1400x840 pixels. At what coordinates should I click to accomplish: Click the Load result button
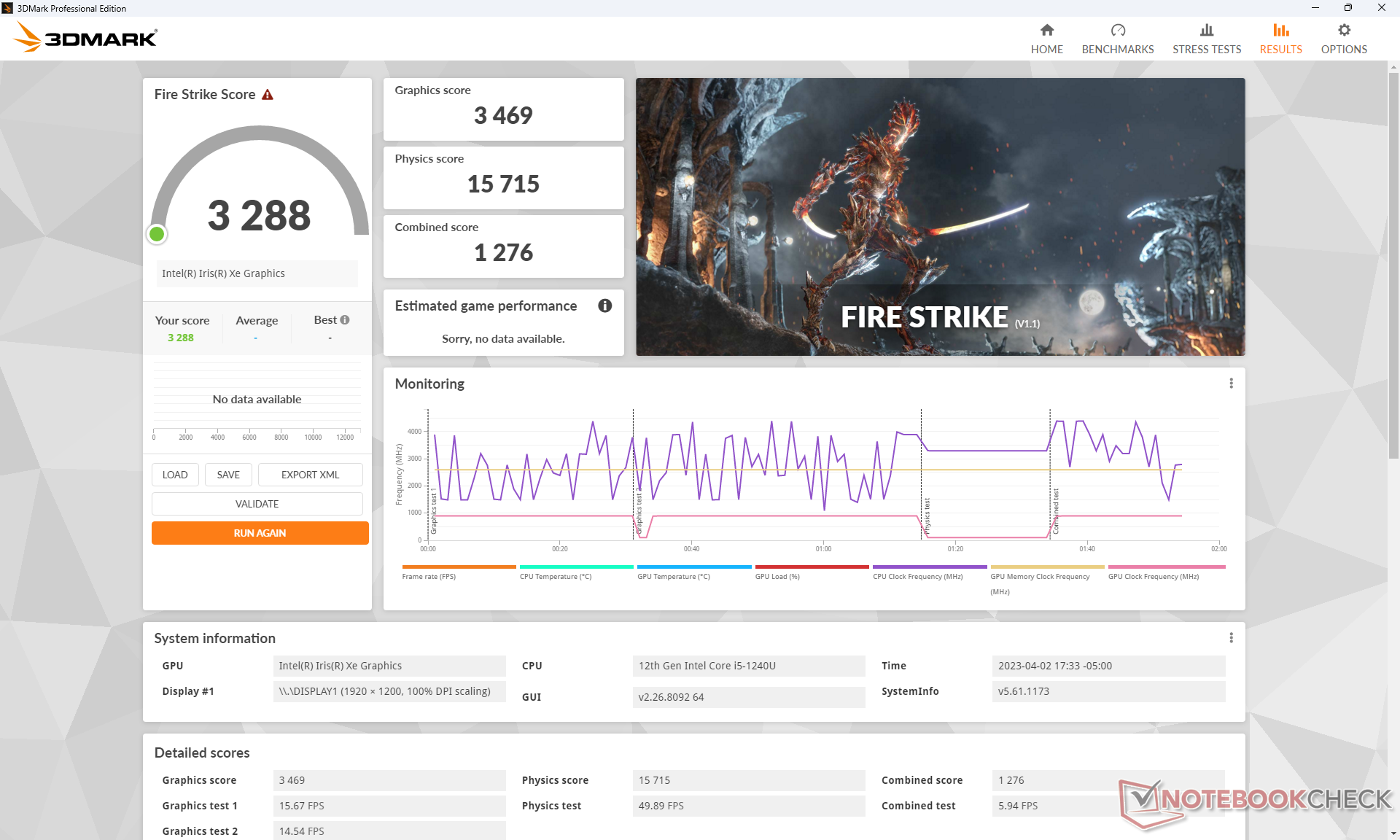click(x=175, y=475)
